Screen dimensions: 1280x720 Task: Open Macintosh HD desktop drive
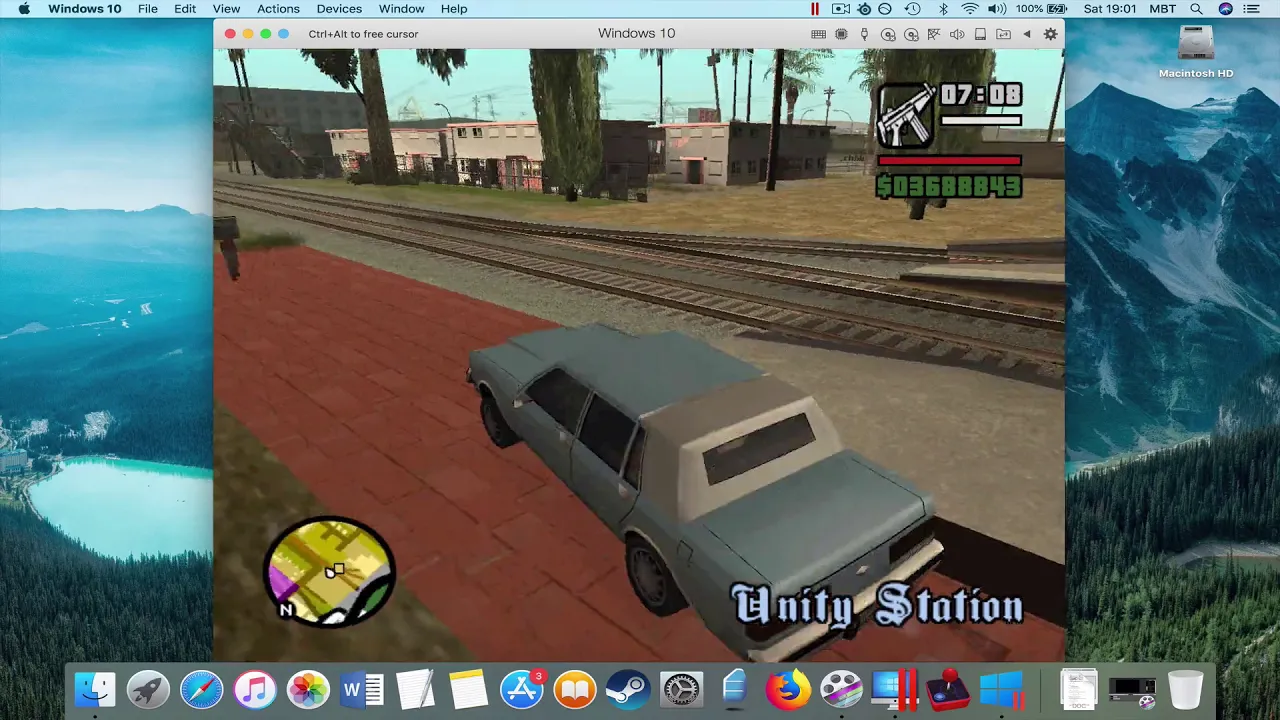(1196, 52)
